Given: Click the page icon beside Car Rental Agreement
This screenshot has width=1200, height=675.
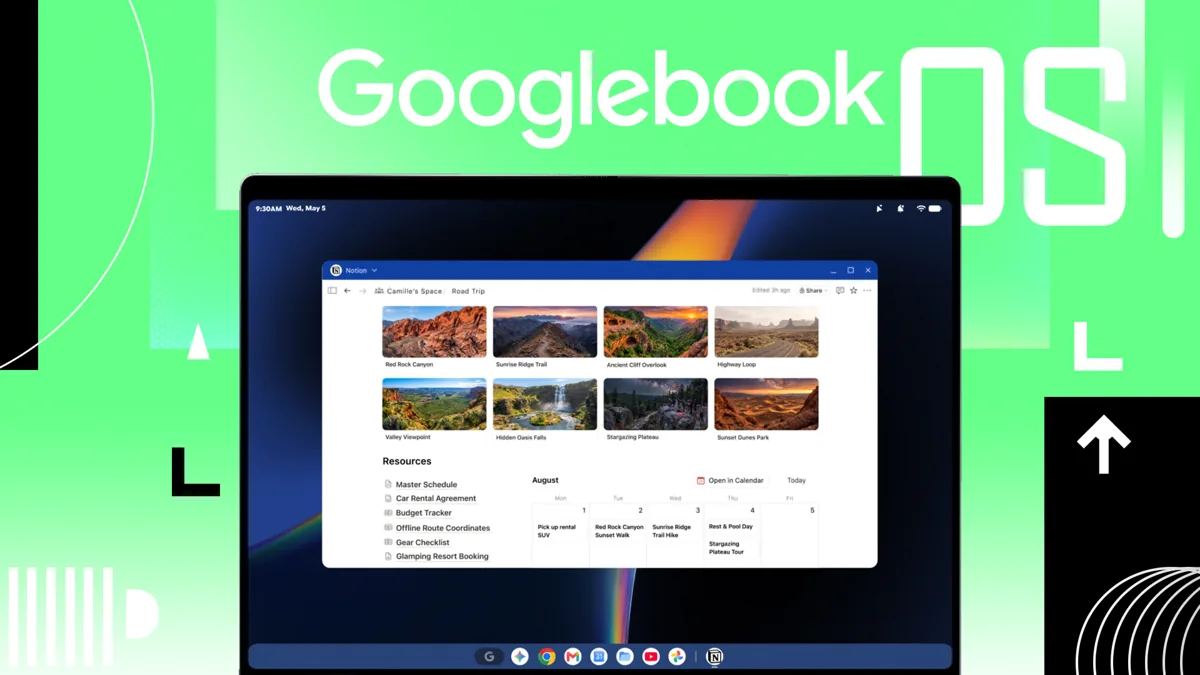Looking at the screenshot, I should pyautogui.click(x=388, y=498).
